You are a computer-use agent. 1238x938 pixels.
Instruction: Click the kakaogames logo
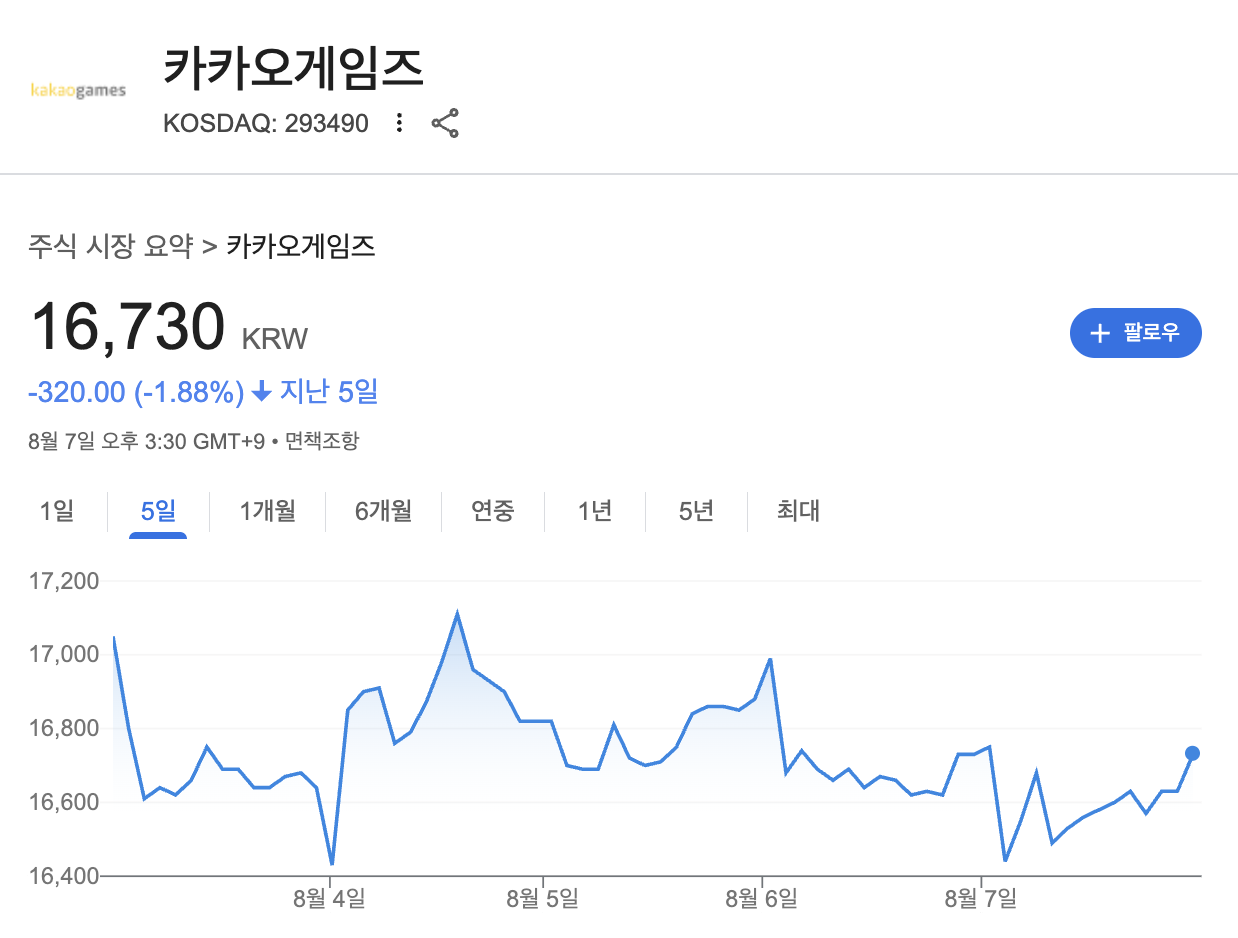coord(78,91)
